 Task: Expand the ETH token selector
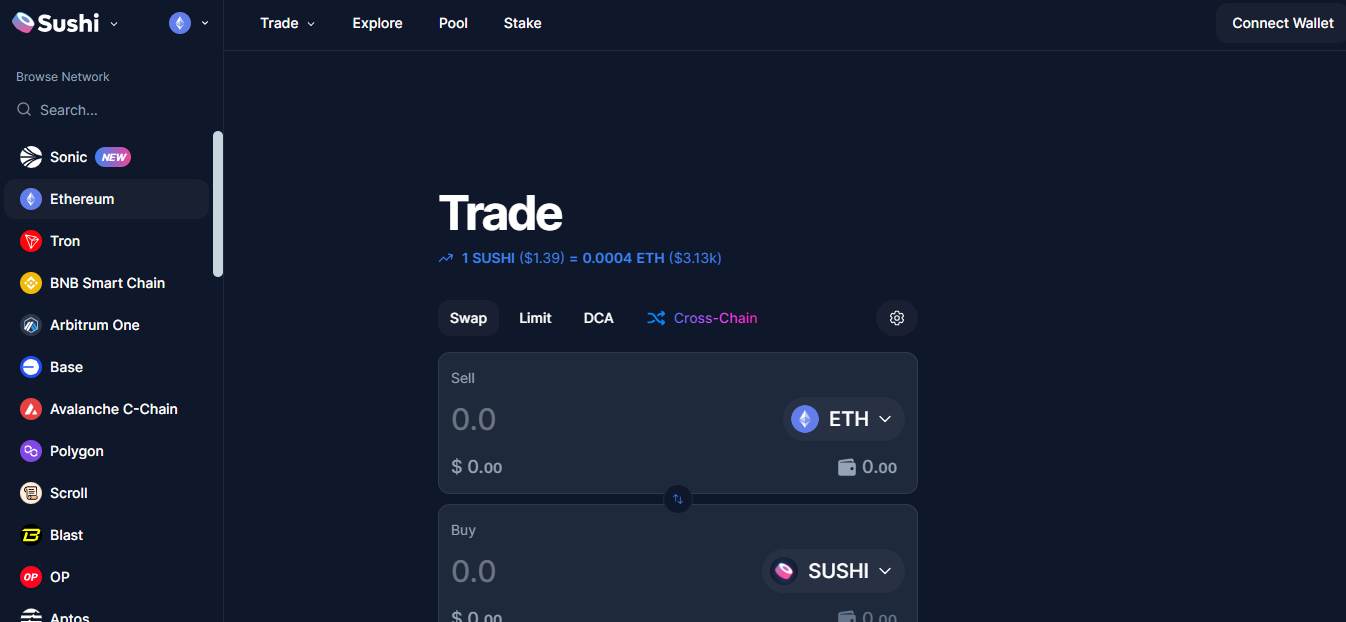pyautogui.click(x=844, y=419)
